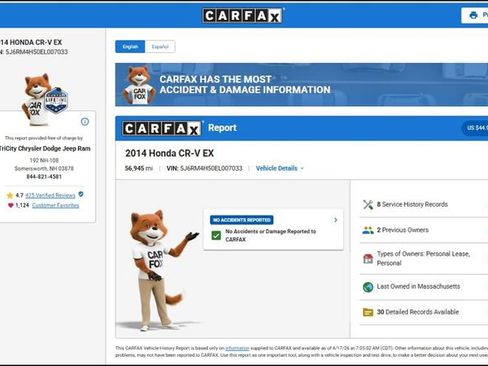Click the Somersworth, NH 03878 address line

click(x=44, y=169)
